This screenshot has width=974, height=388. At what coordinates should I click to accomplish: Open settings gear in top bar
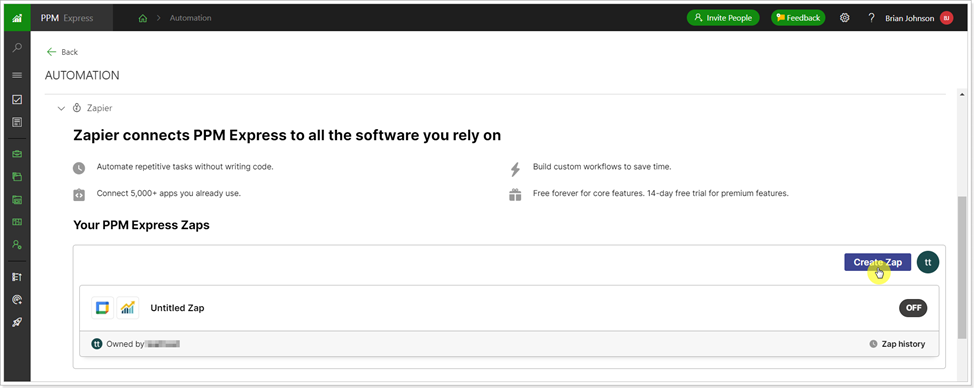point(845,18)
